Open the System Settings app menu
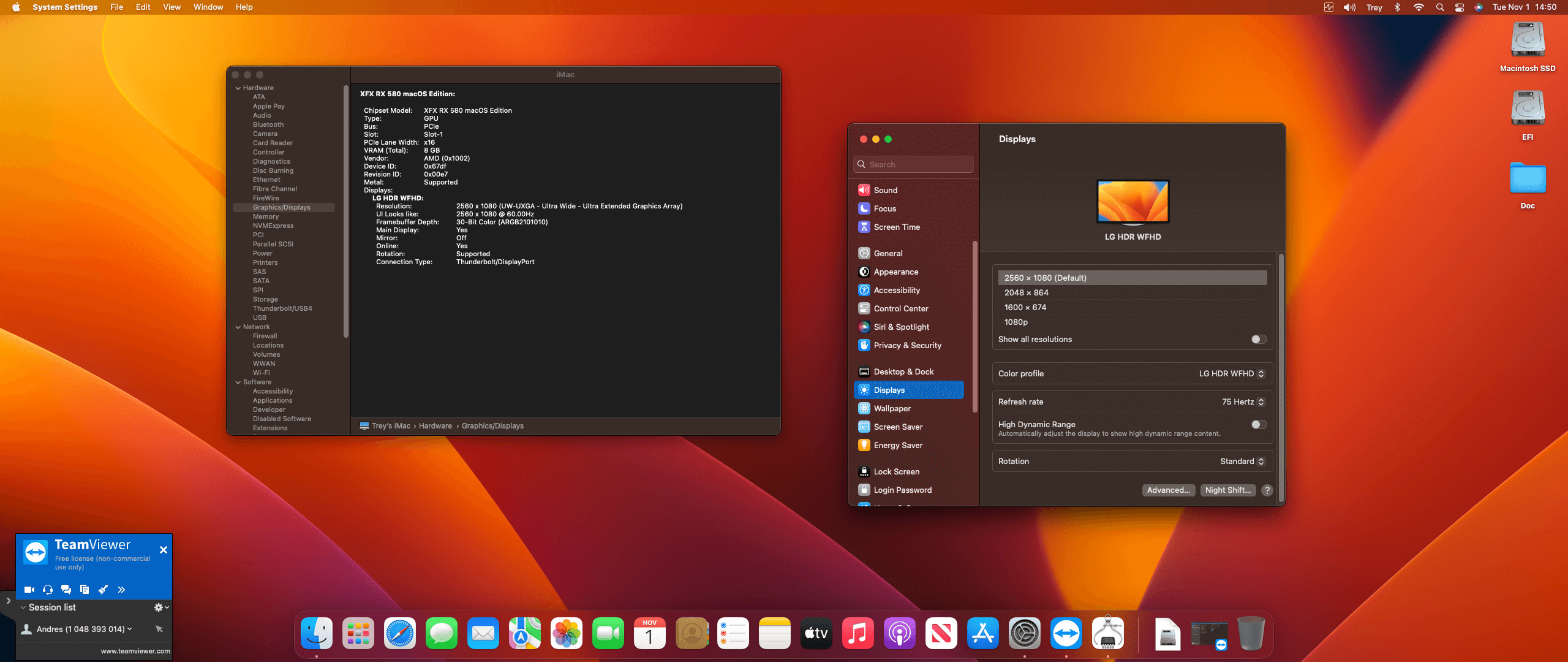Screen dimensions: 1568x662 tap(65, 7)
